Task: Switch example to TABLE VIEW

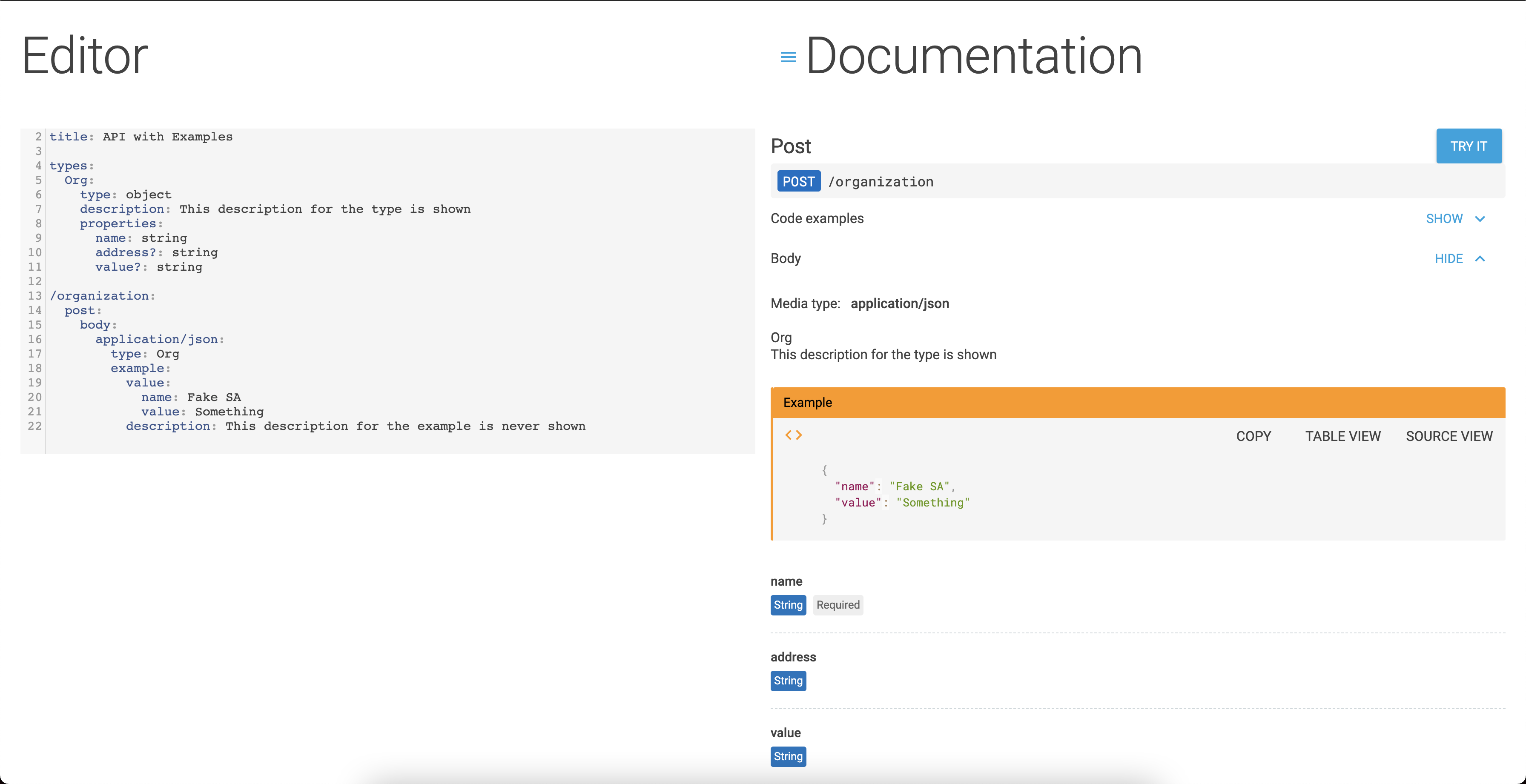Action: pyautogui.click(x=1342, y=436)
